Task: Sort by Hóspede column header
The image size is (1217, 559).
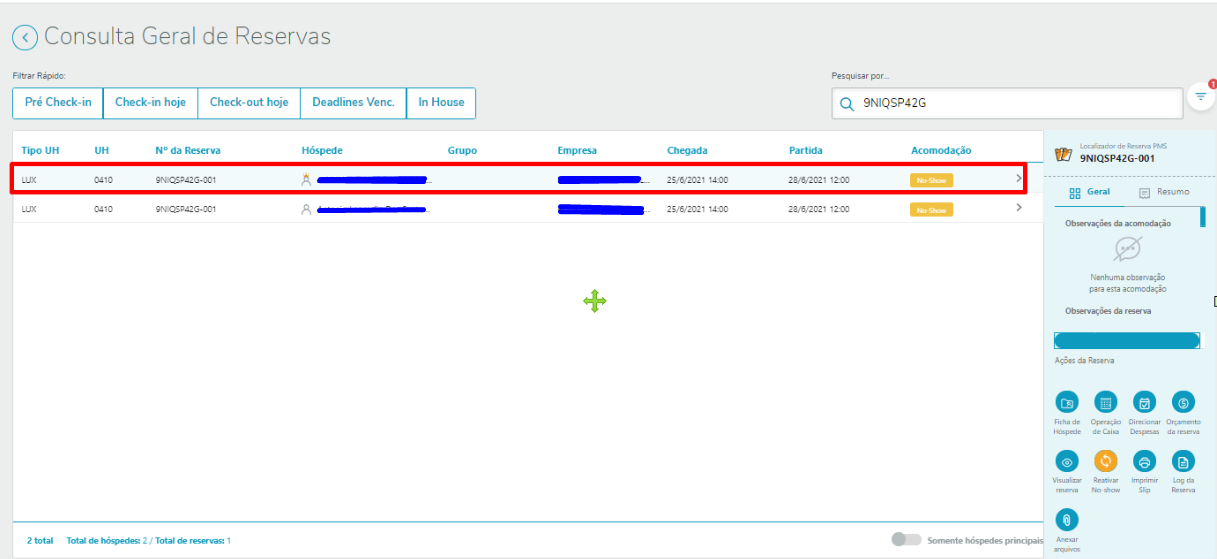Action: [x=322, y=150]
